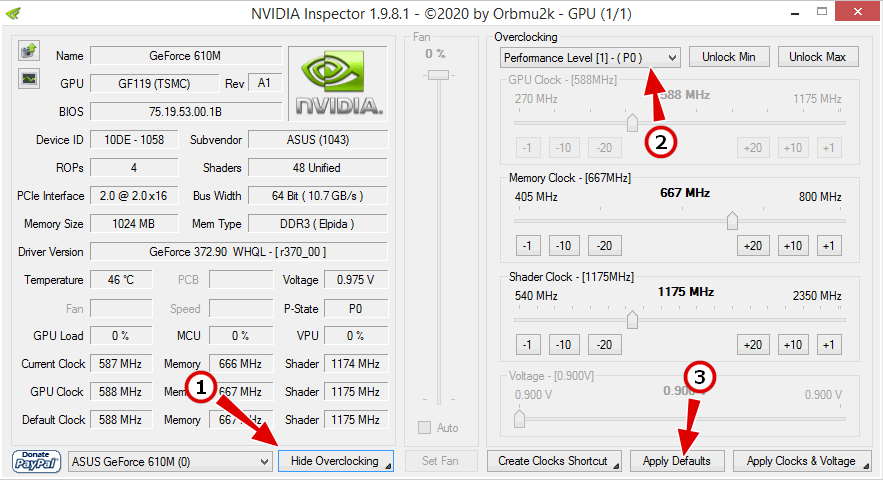Viewport: 883px width, 480px height.
Task: Click the NVIDIA Inspector title bar icon
Action: (14, 12)
